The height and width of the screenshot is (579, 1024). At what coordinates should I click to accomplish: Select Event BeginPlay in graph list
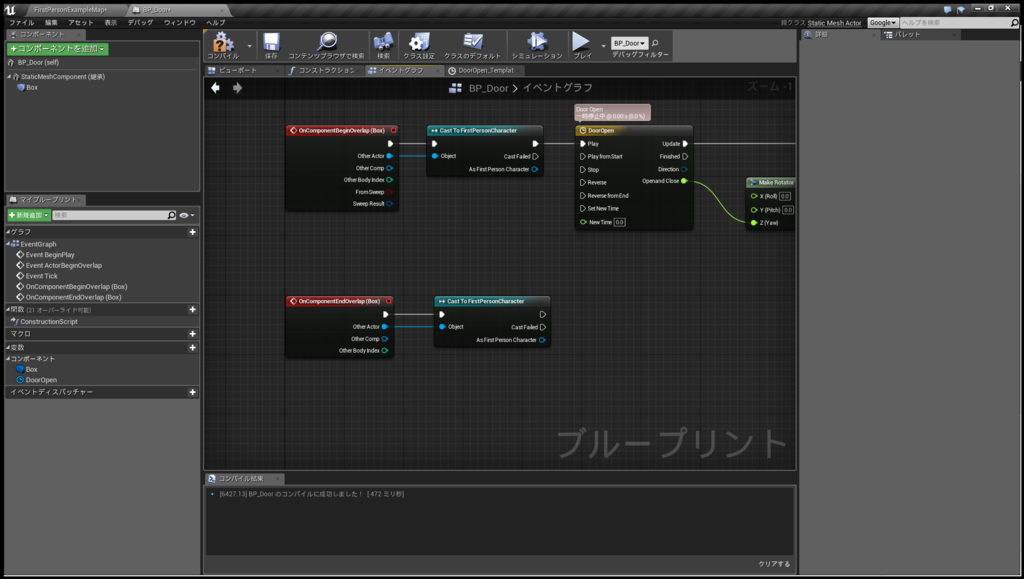pos(50,255)
